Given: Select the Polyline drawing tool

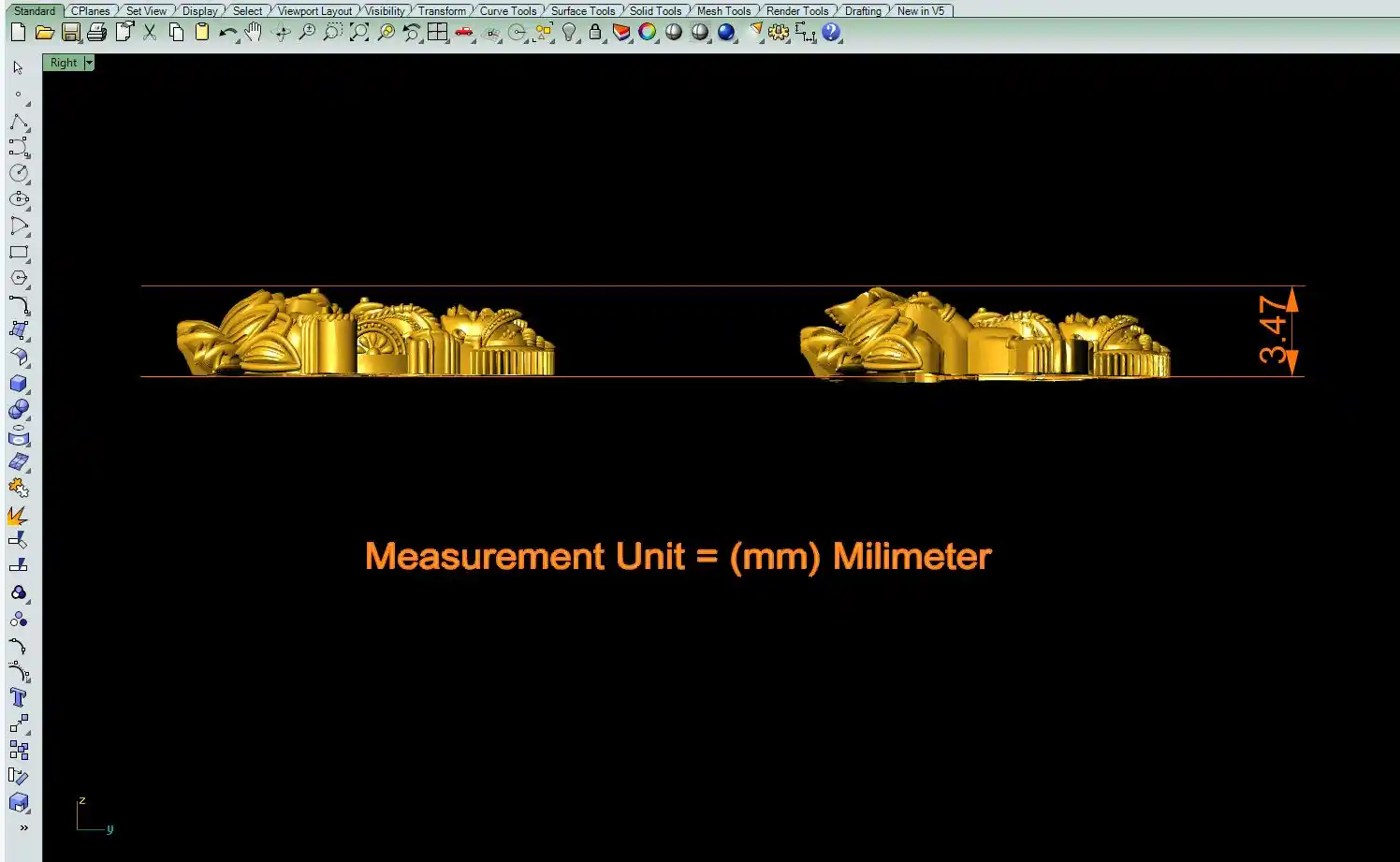Looking at the screenshot, I should point(19,122).
